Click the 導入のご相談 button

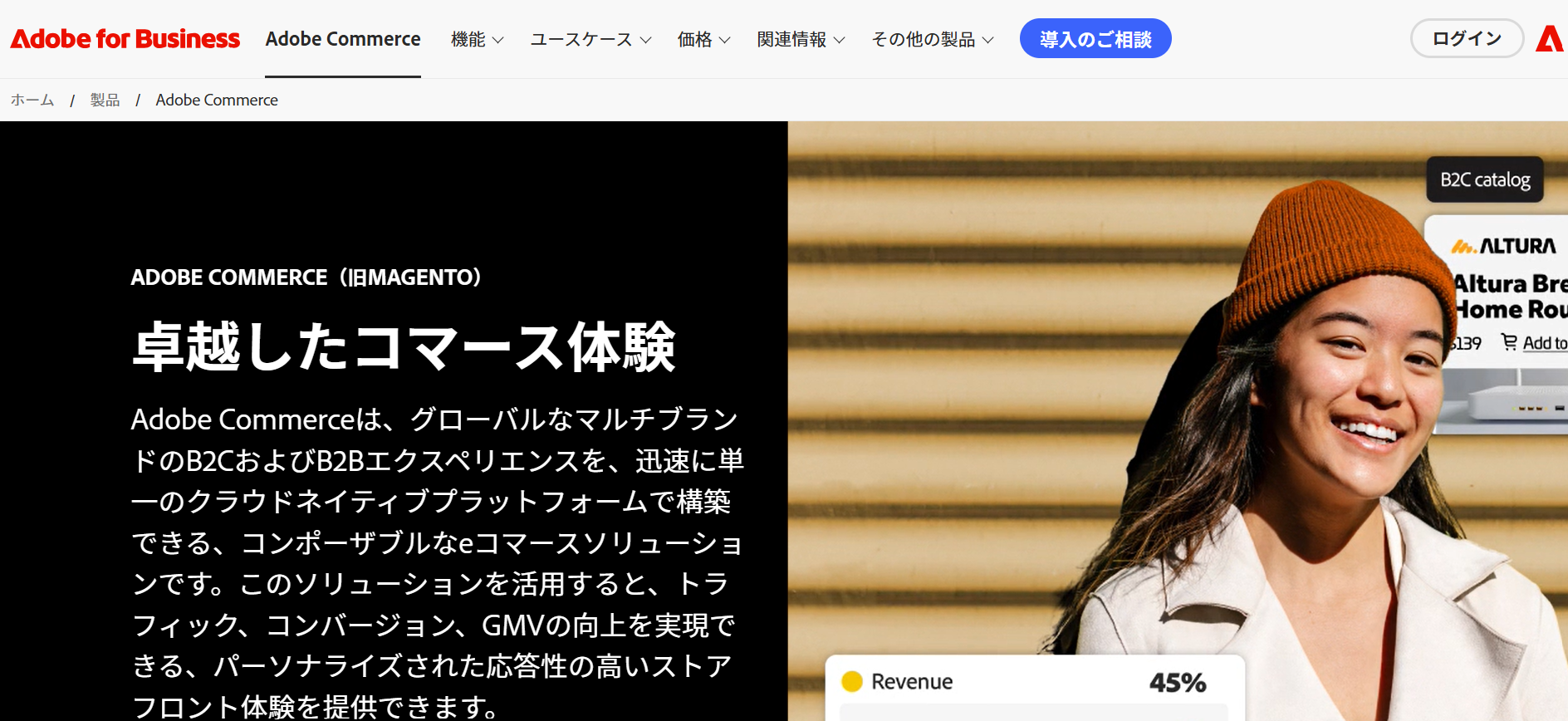tap(1095, 38)
